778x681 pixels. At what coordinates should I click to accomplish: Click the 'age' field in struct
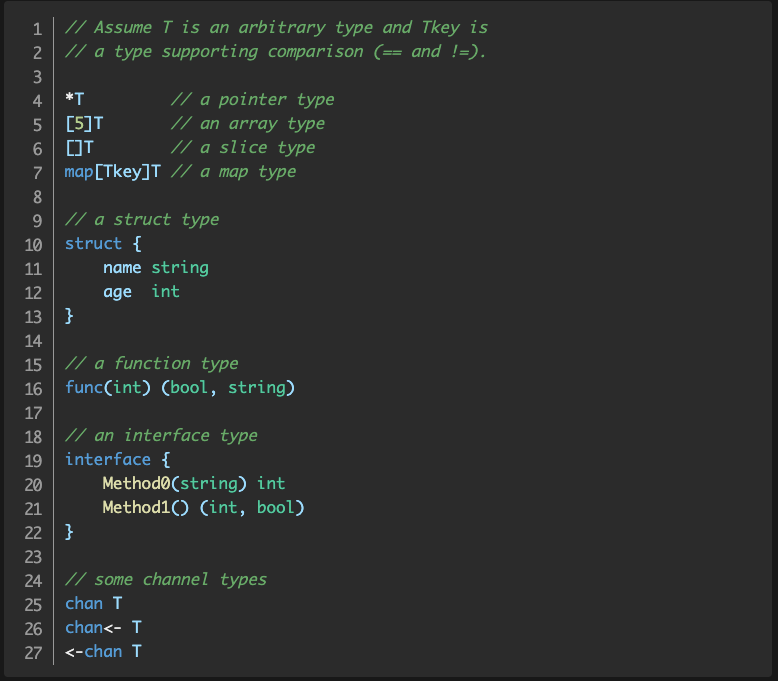[x=117, y=292]
